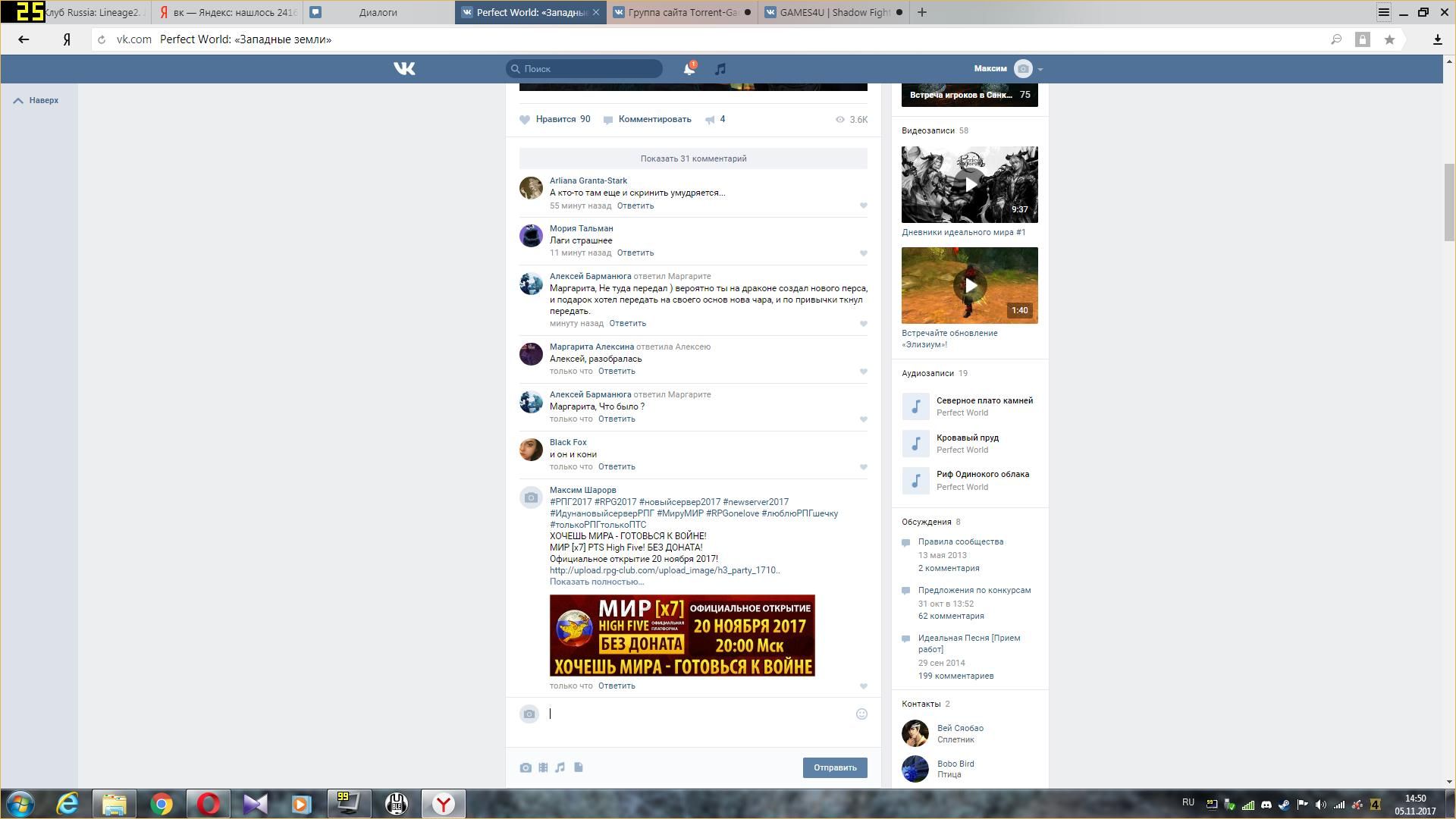
Task: Attach a video to the comment
Action: [543, 768]
